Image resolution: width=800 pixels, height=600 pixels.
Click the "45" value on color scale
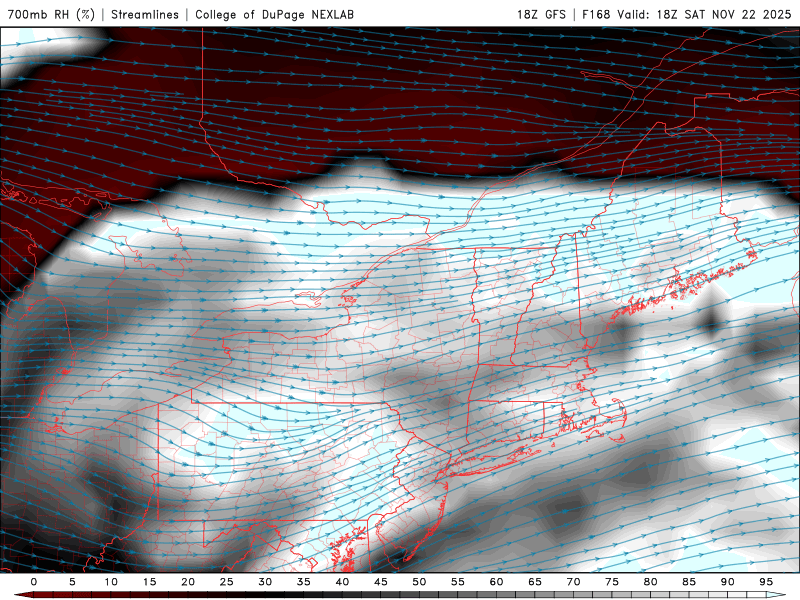click(381, 582)
